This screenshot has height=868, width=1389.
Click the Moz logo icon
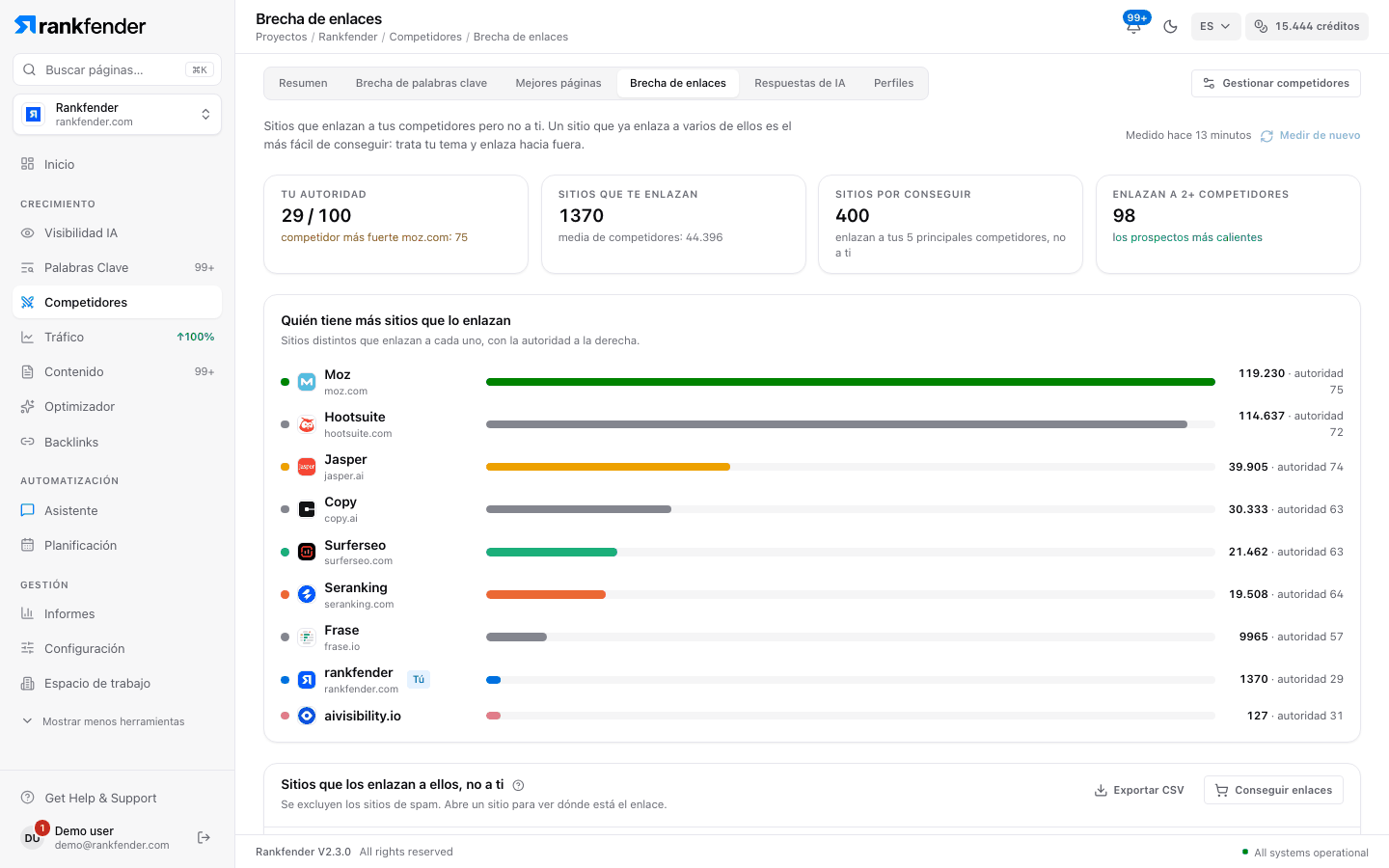point(307,382)
